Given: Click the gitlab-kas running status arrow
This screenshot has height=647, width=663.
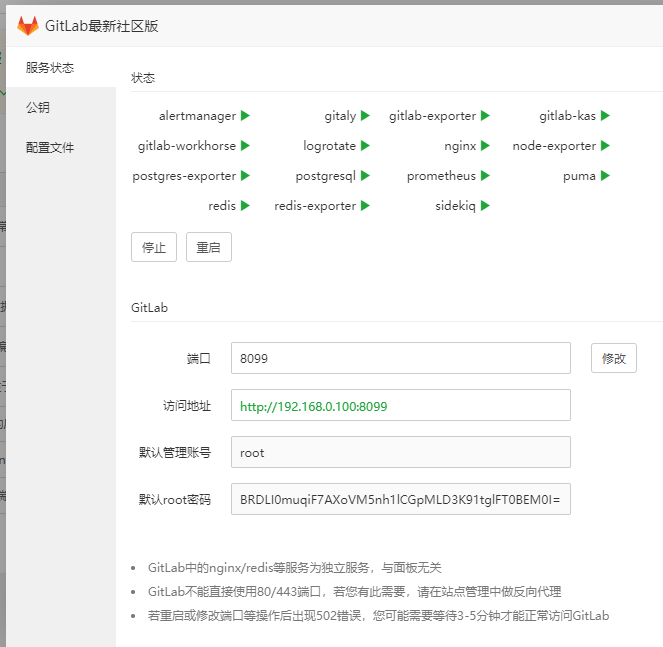Looking at the screenshot, I should [x=605, y=115].
